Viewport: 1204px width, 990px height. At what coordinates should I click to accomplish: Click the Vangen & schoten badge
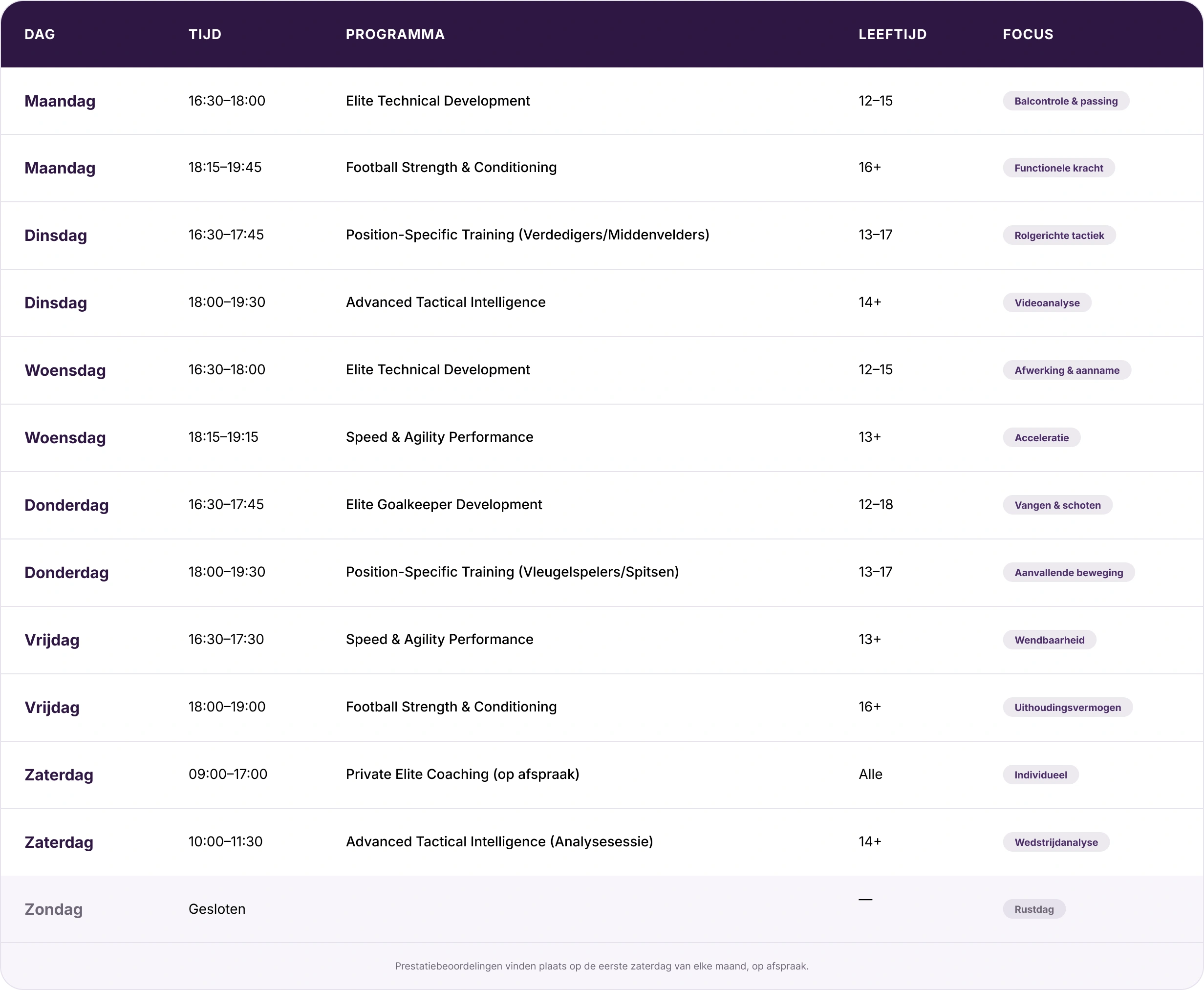1057,505
